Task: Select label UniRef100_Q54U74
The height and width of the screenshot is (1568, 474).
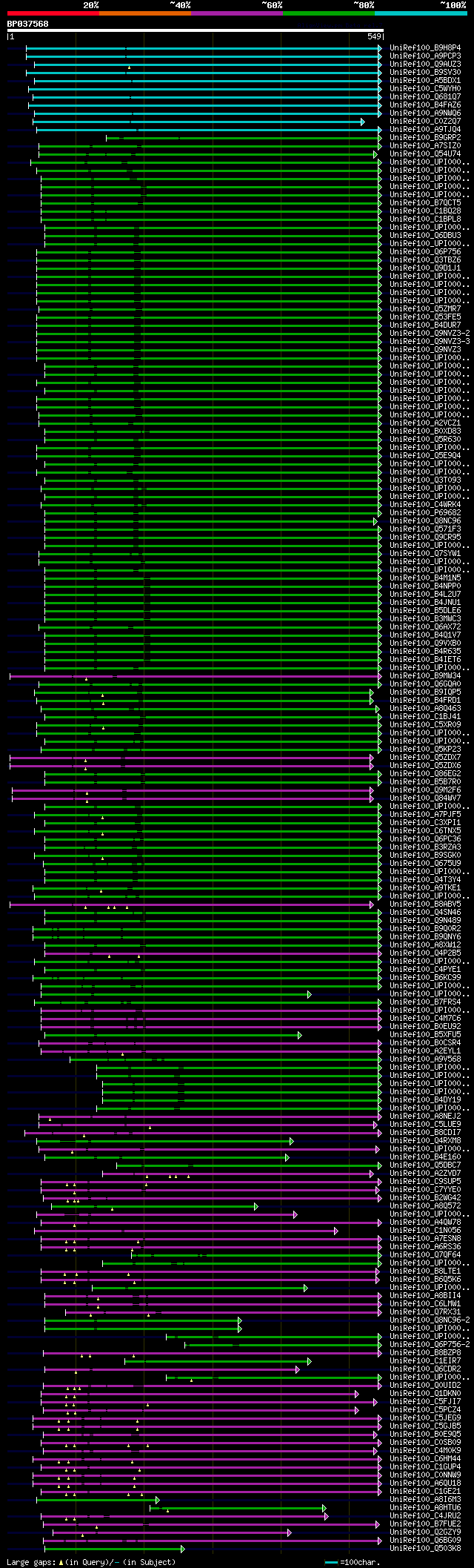Action: (425, 154)
